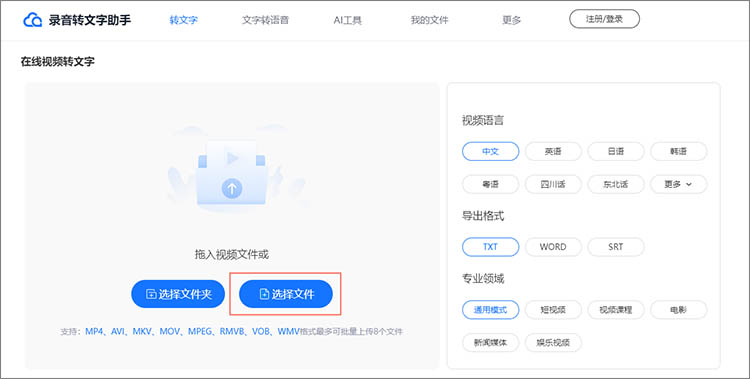Select the 新闻媒体 domain option
This screenshot has height=379, width=750.
pos(490,343)
